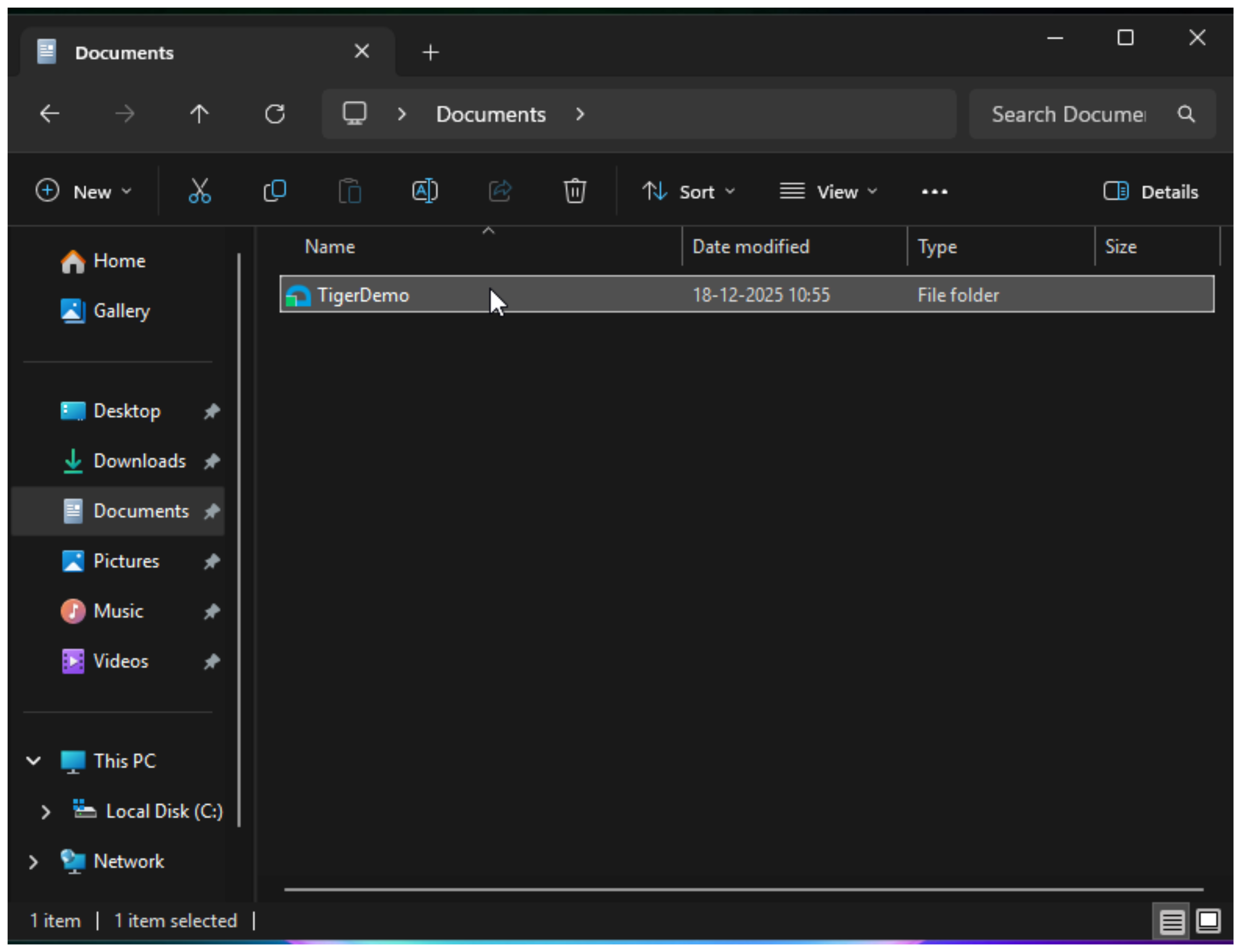Image resolution: width=1241 pixels, height=952 pixels.
Task: Open the See more ellipsis menu
Action: tap(934, 192)
